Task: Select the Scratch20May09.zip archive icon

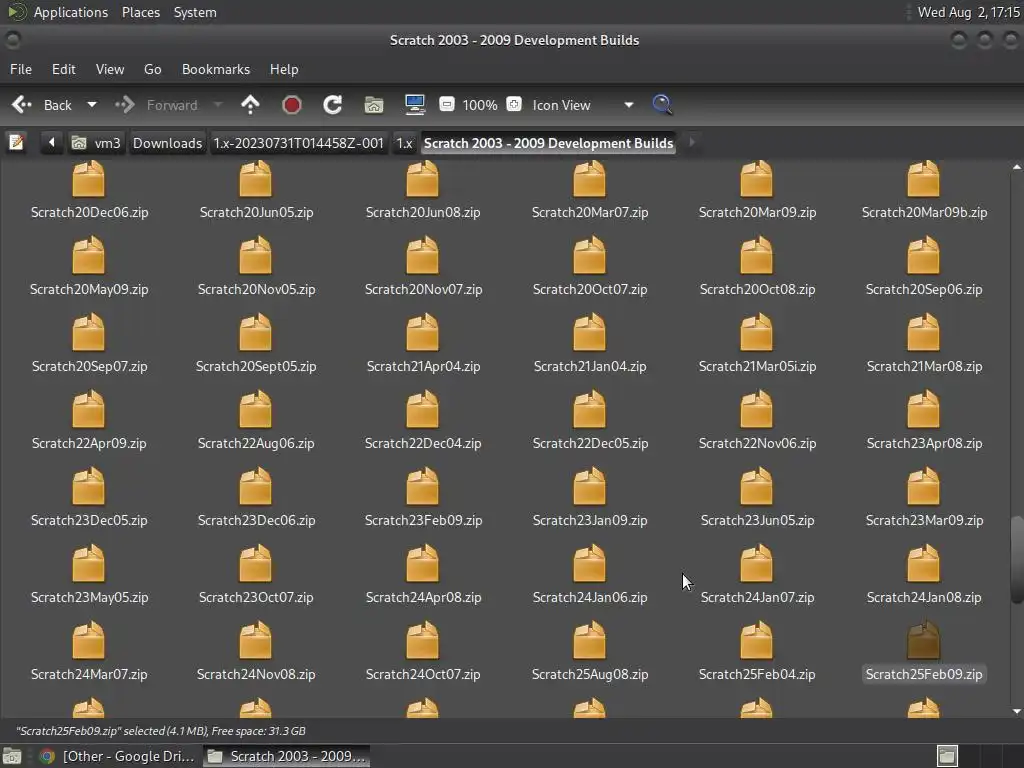Action: pos(89,255)
